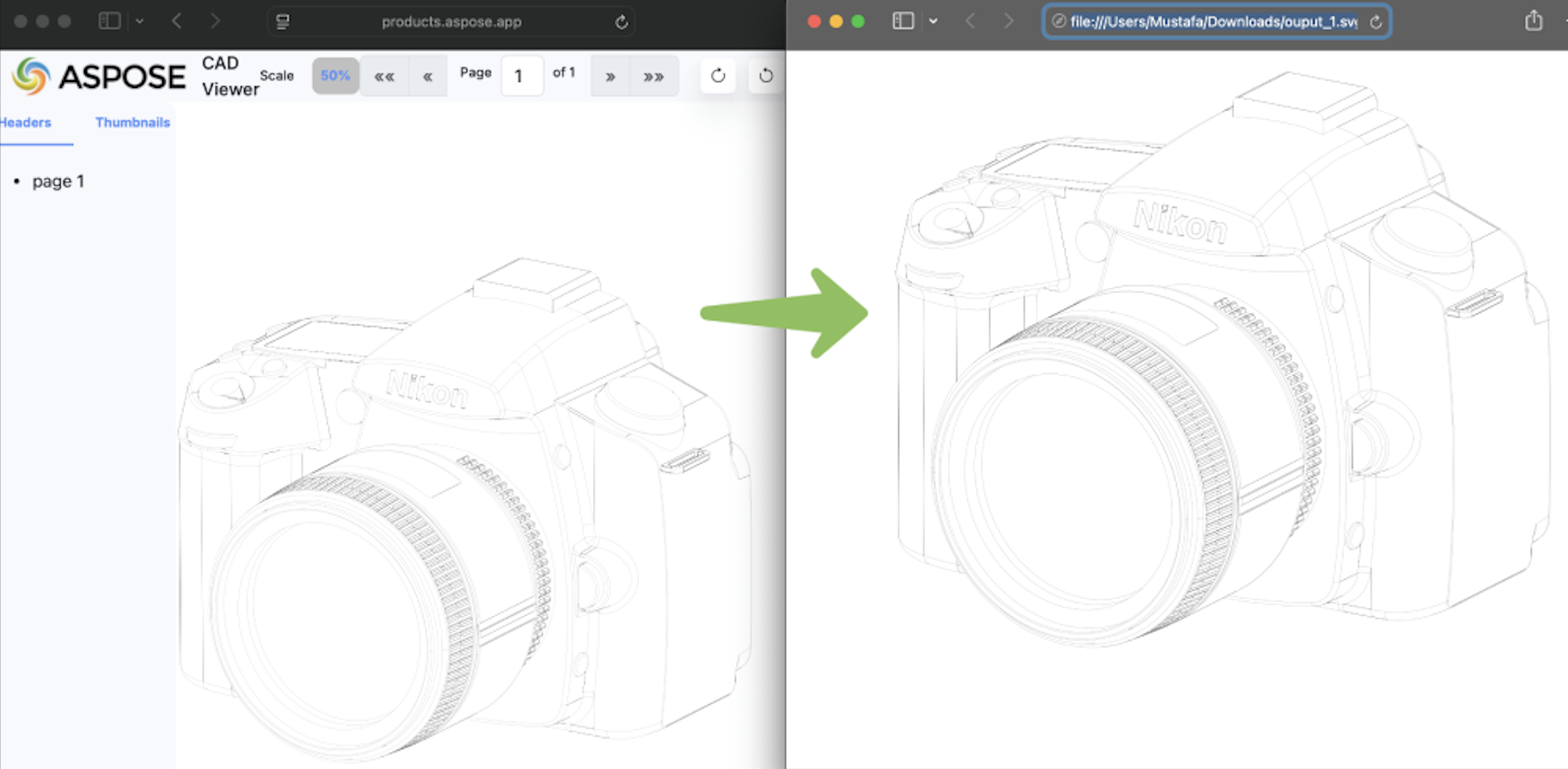Toggle sidebar in the left Safari window

click(109, 21)
